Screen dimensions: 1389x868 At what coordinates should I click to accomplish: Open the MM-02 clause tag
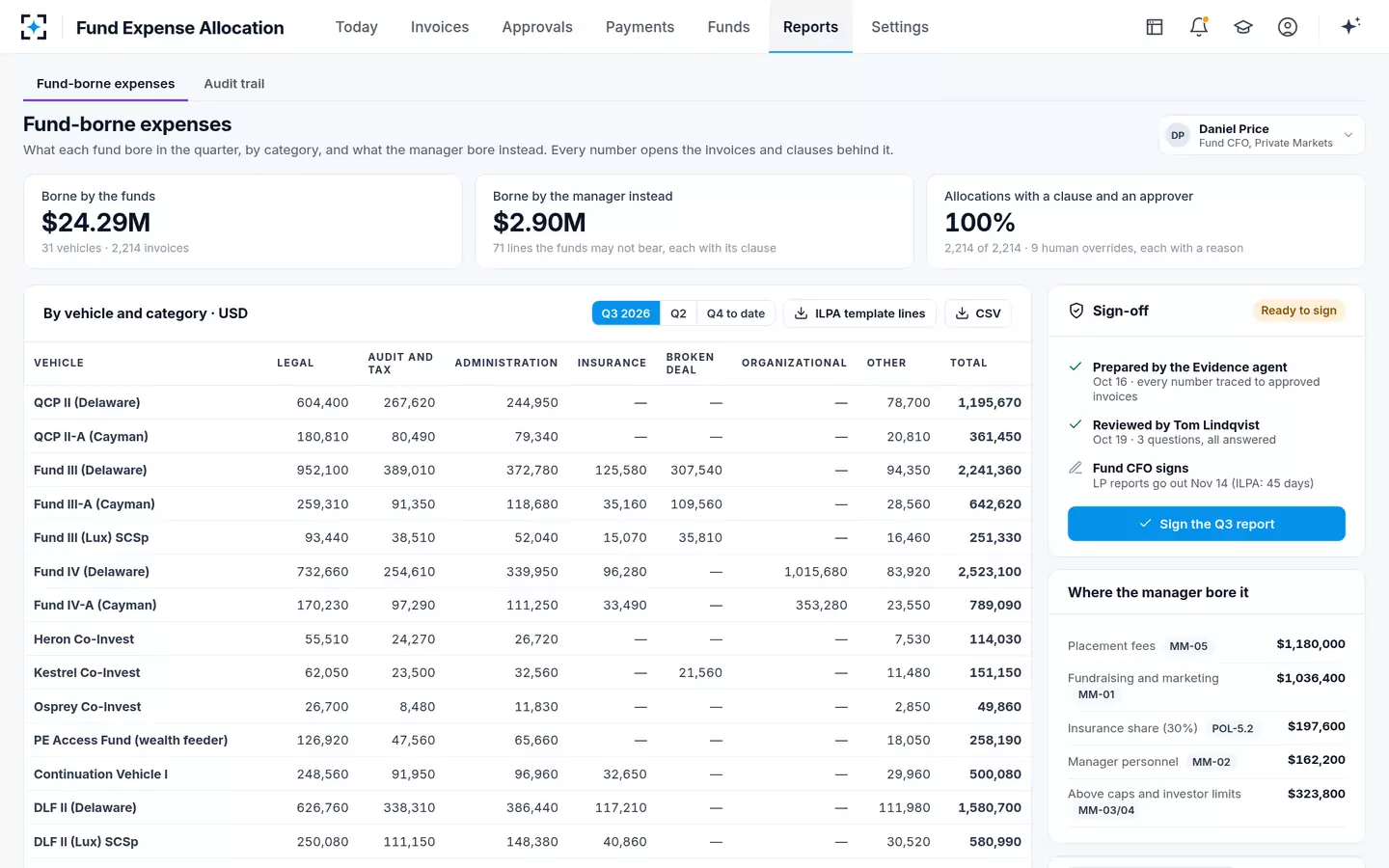tap(1212, 762)
